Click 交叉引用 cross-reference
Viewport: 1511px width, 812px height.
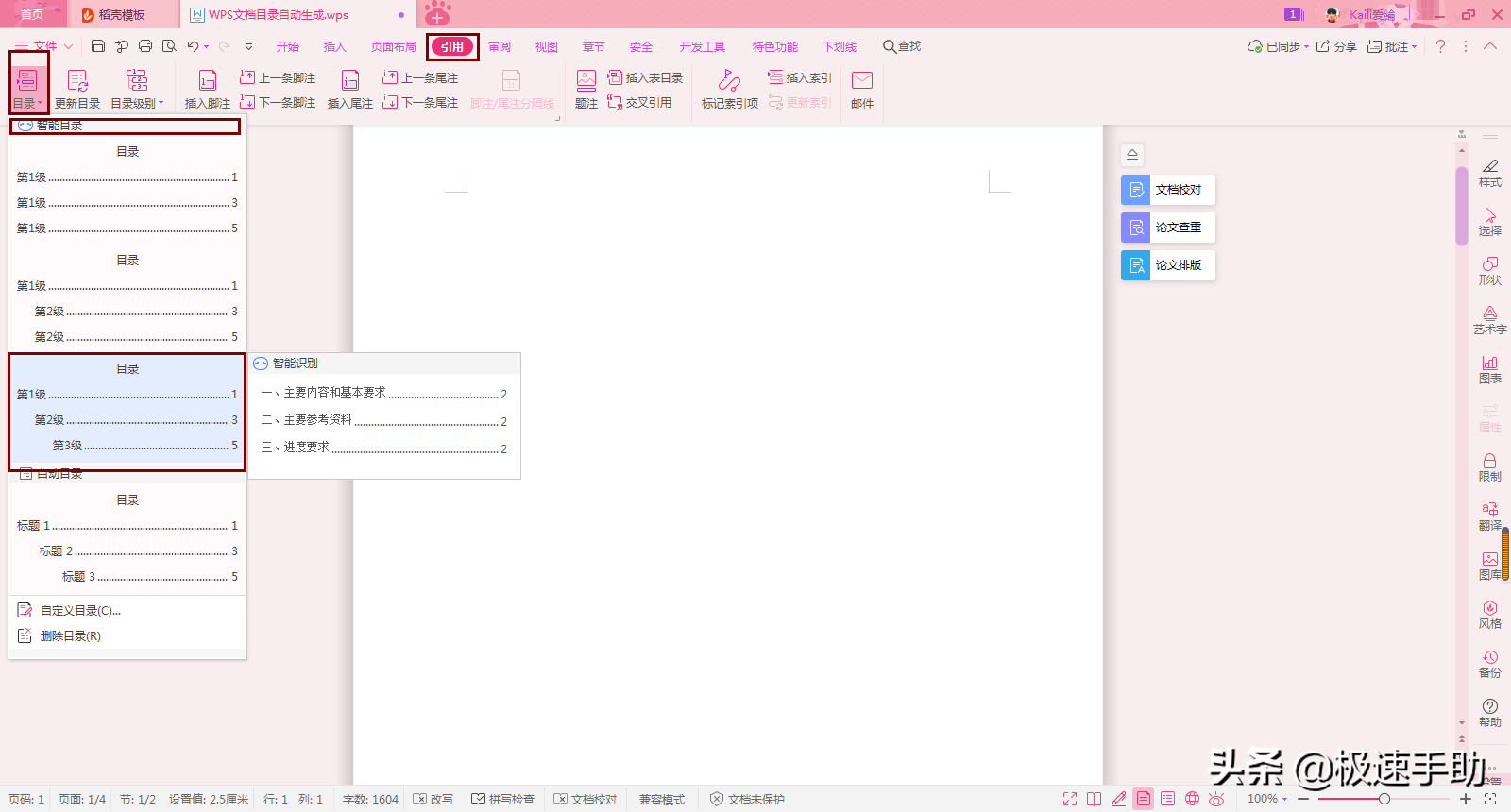[639, 102]
